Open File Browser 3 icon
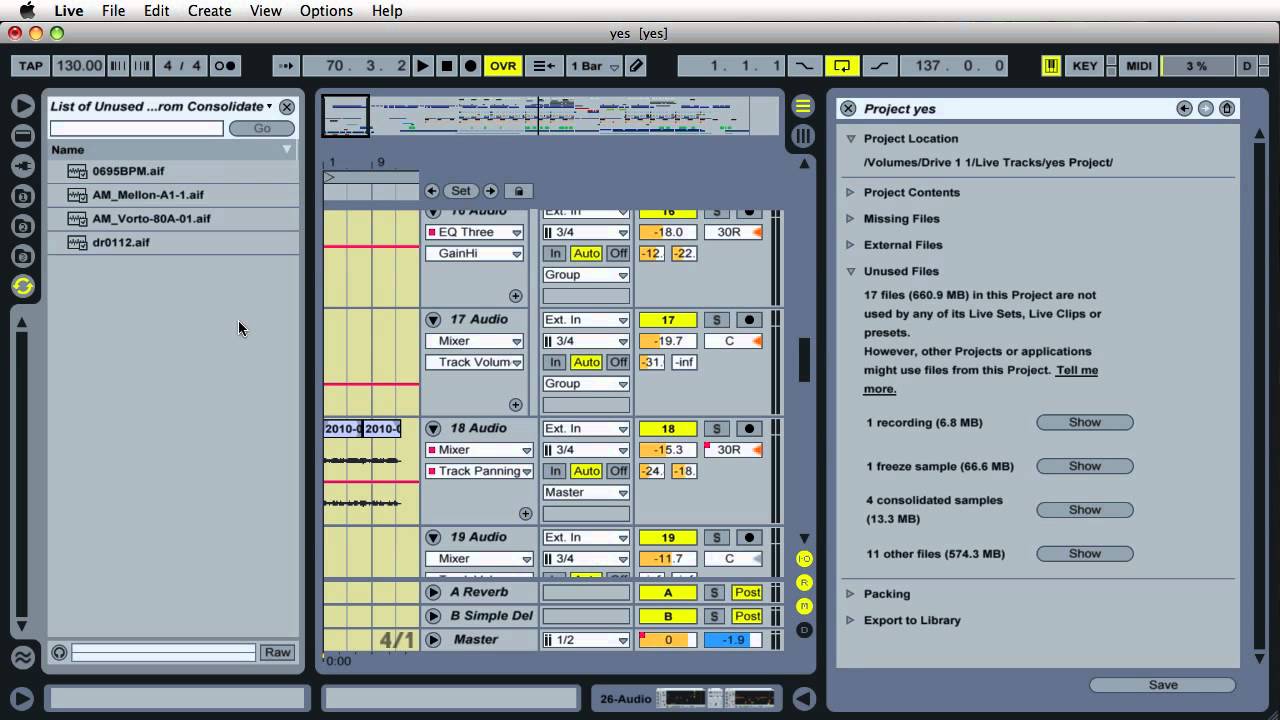1280x720 pixels. 22,256
